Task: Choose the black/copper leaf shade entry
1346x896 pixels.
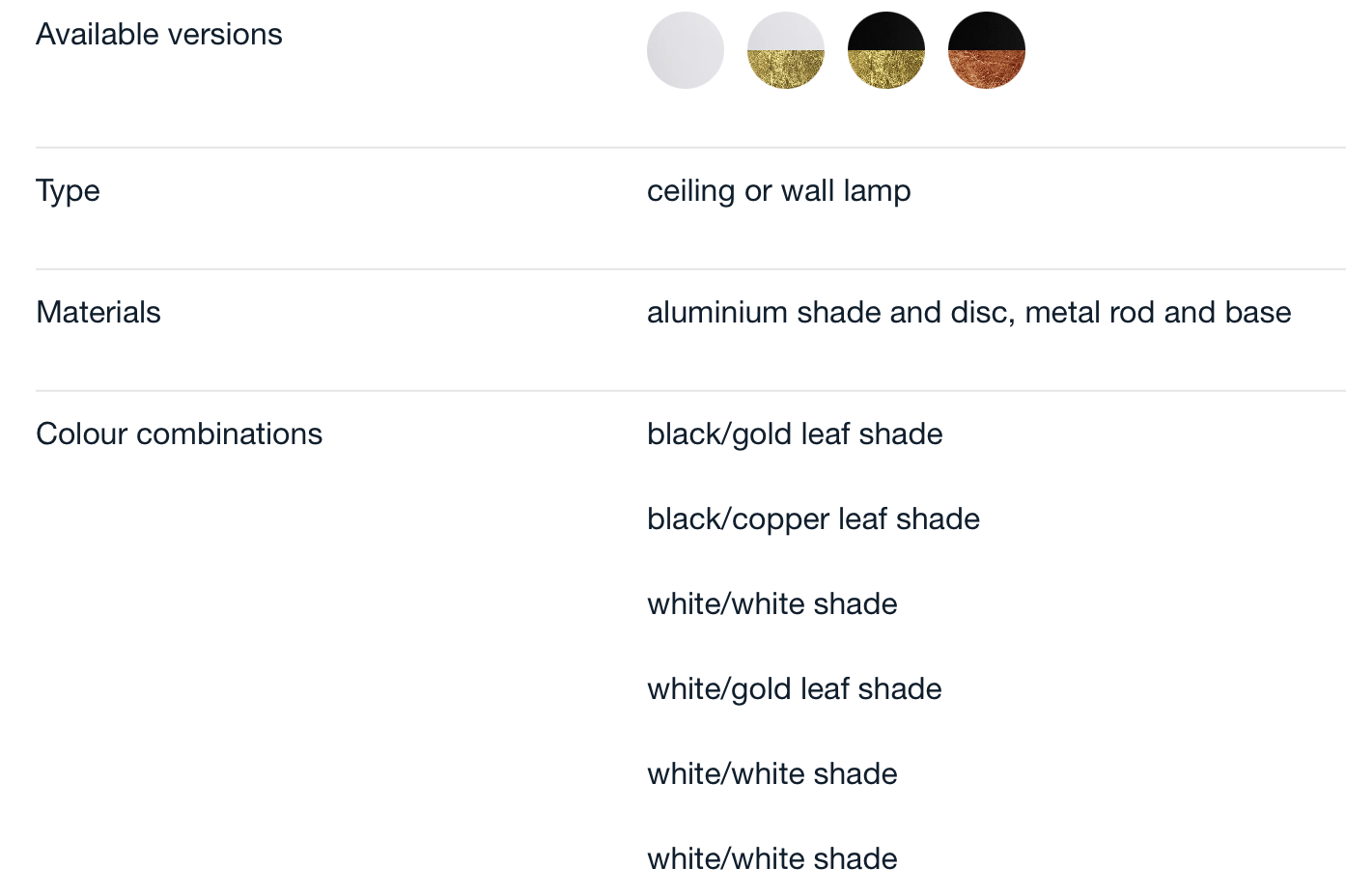Action: pyautogui.click(x=814, y=519)
